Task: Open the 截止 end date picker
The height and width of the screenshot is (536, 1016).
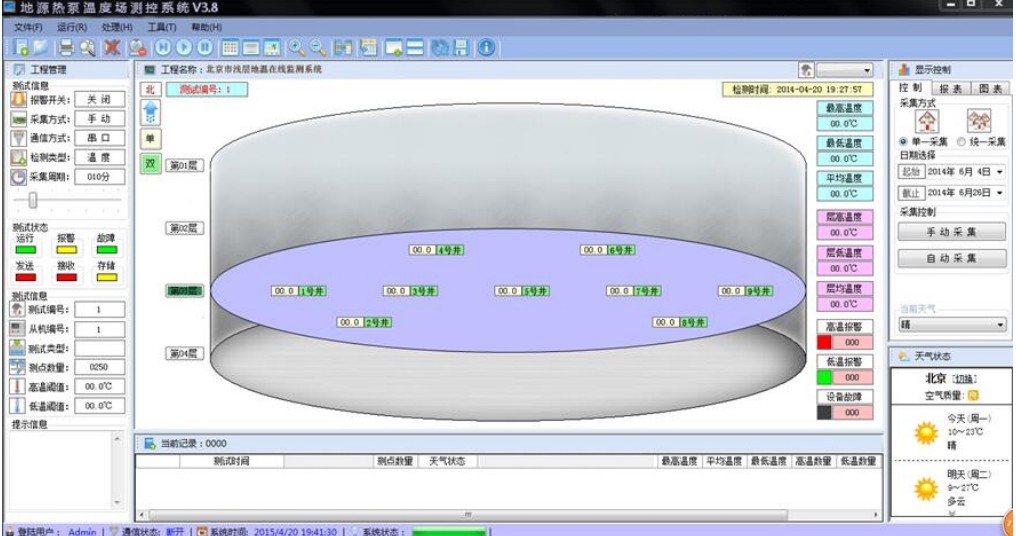Action: 999,193
